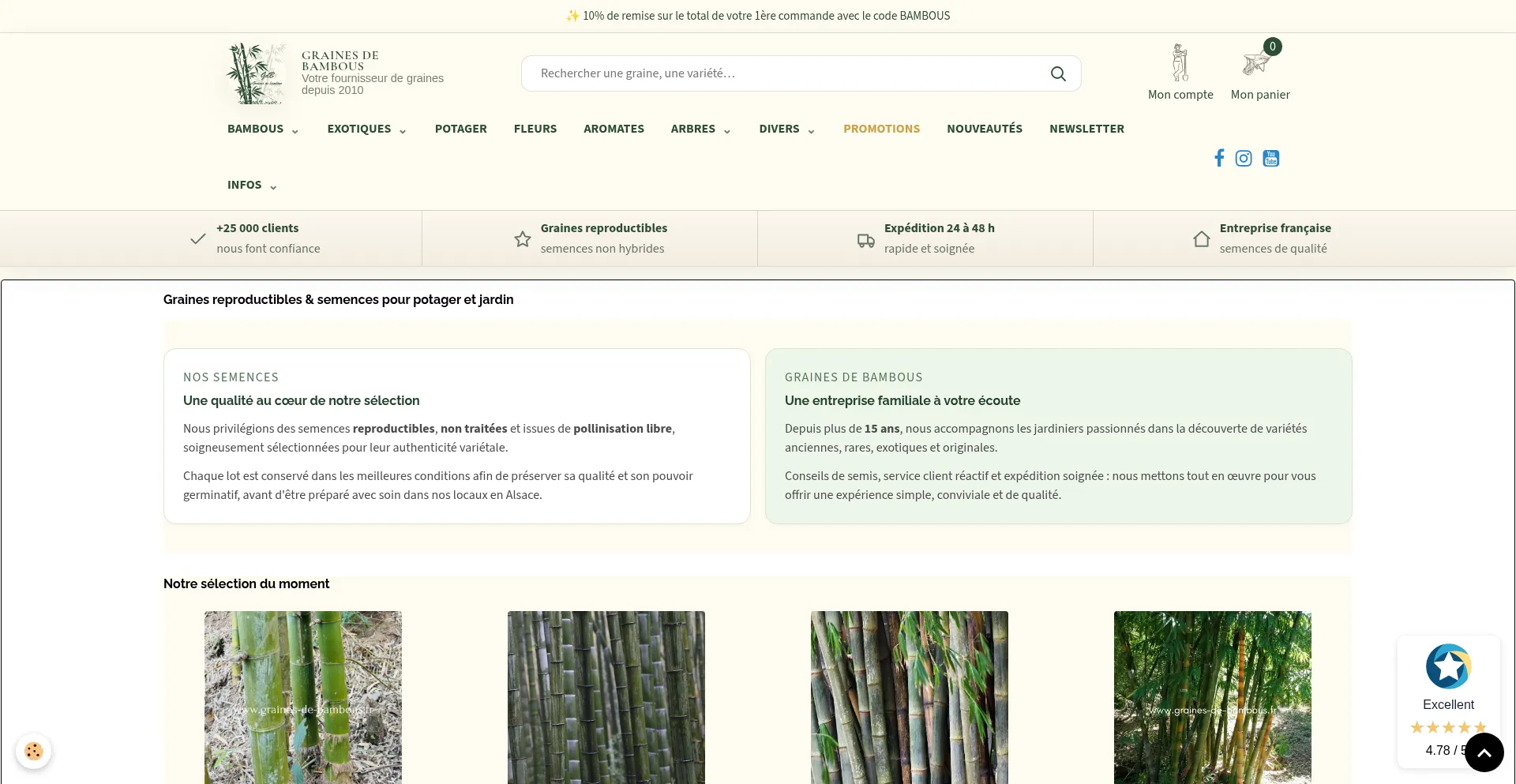The height and width of the screenshot is (784, 1516).
Task: Open the YouTube channel icon
Action: tap(1271, 158)
